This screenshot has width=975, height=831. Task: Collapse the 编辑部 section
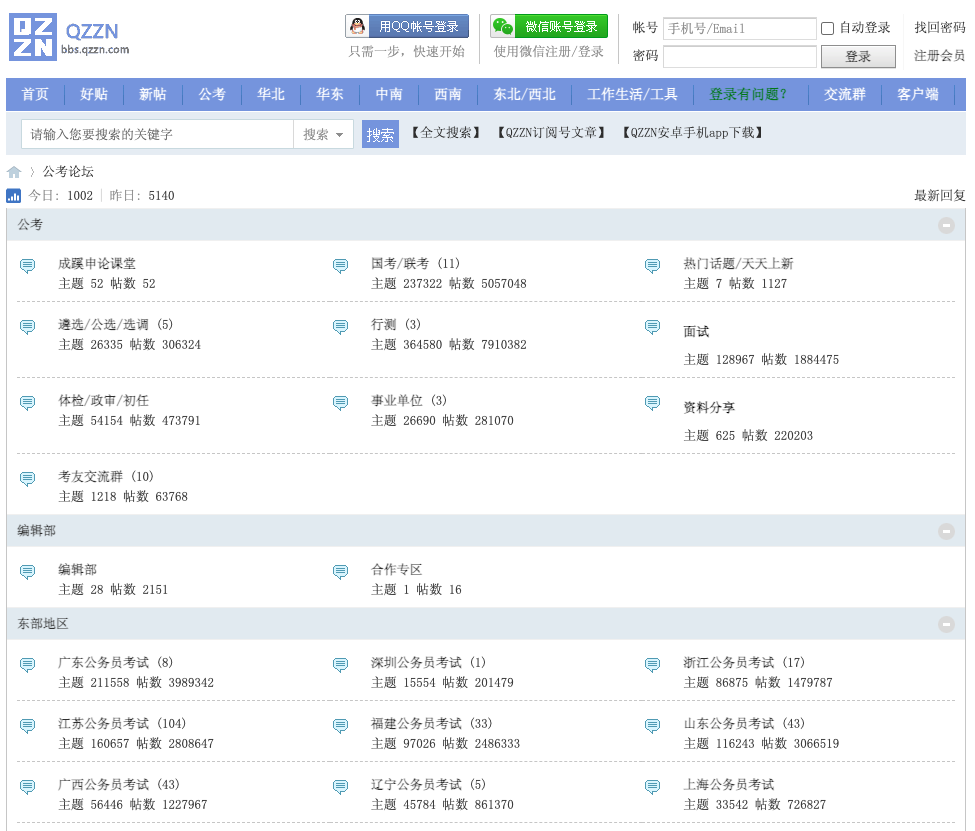[946, 531]
